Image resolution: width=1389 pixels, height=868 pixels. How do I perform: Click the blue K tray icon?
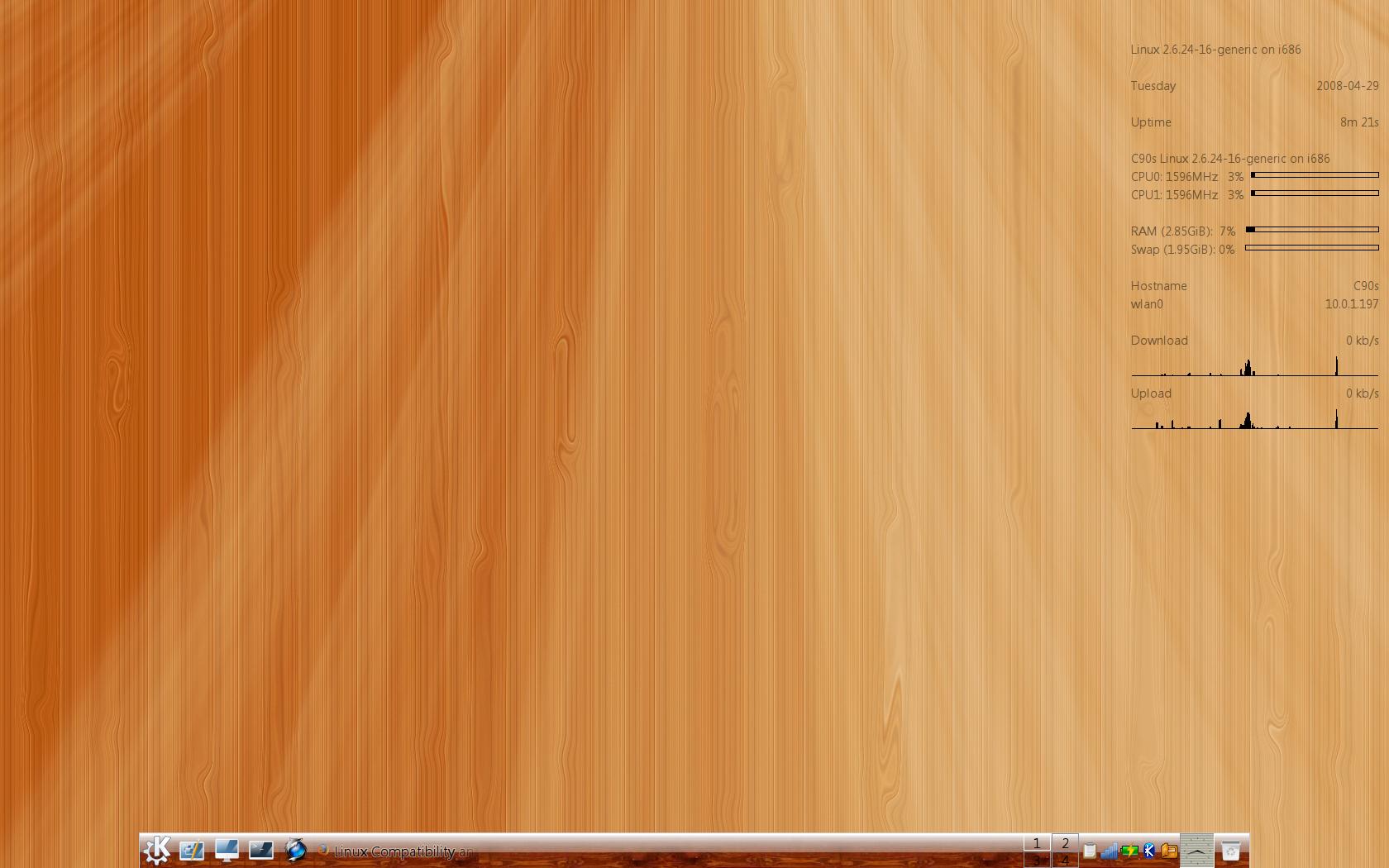1149,851
